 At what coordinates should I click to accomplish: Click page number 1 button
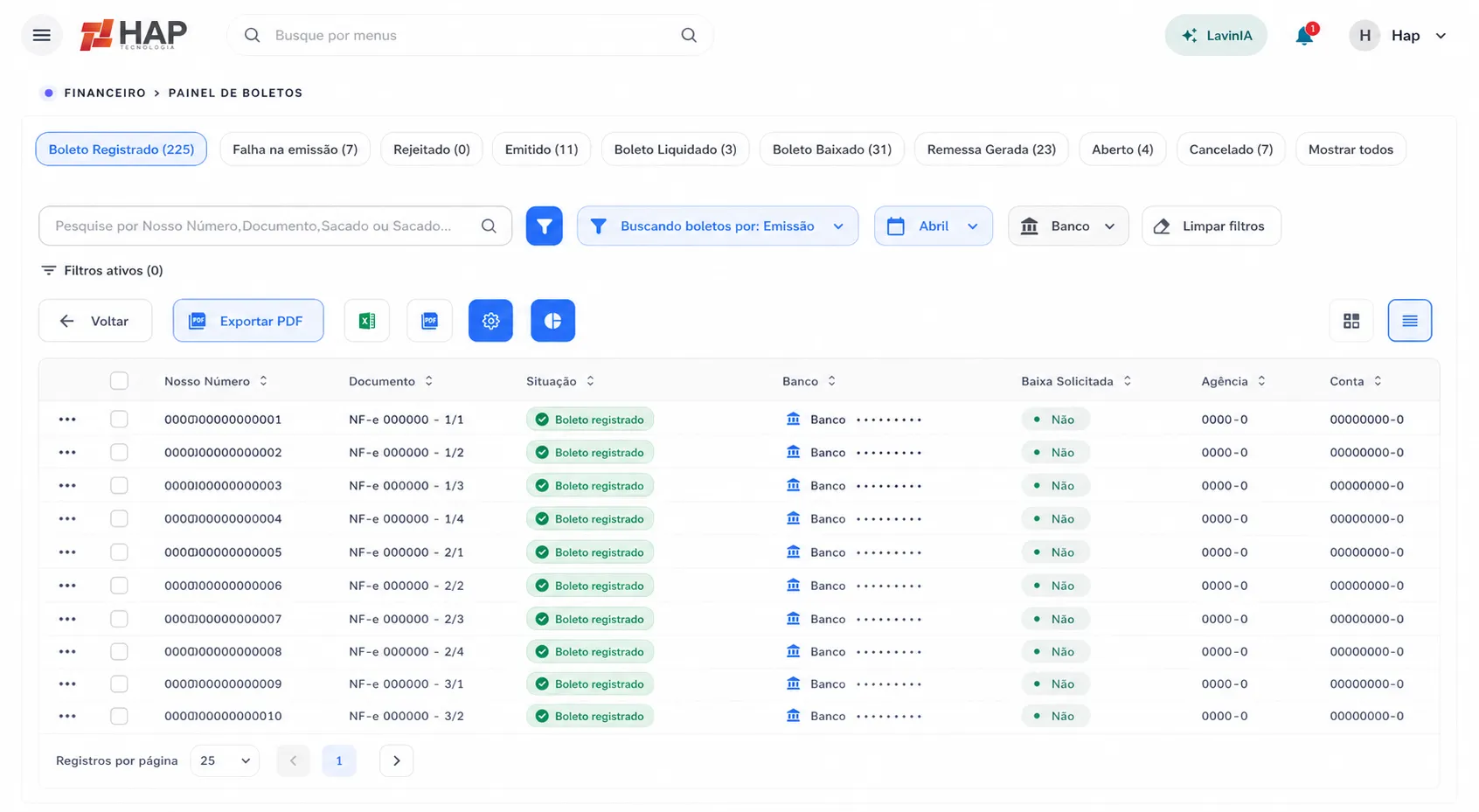click(x=339, y=760)
